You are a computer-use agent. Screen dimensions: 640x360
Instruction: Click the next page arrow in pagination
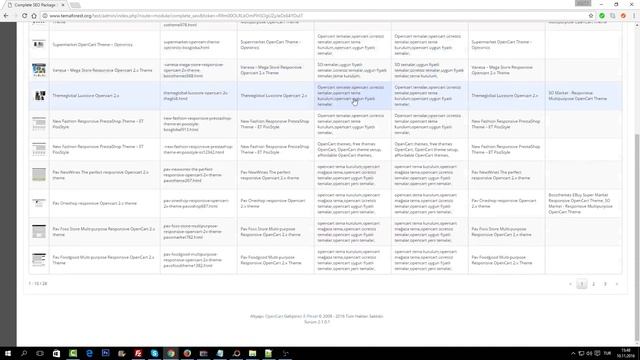(617, 284)
